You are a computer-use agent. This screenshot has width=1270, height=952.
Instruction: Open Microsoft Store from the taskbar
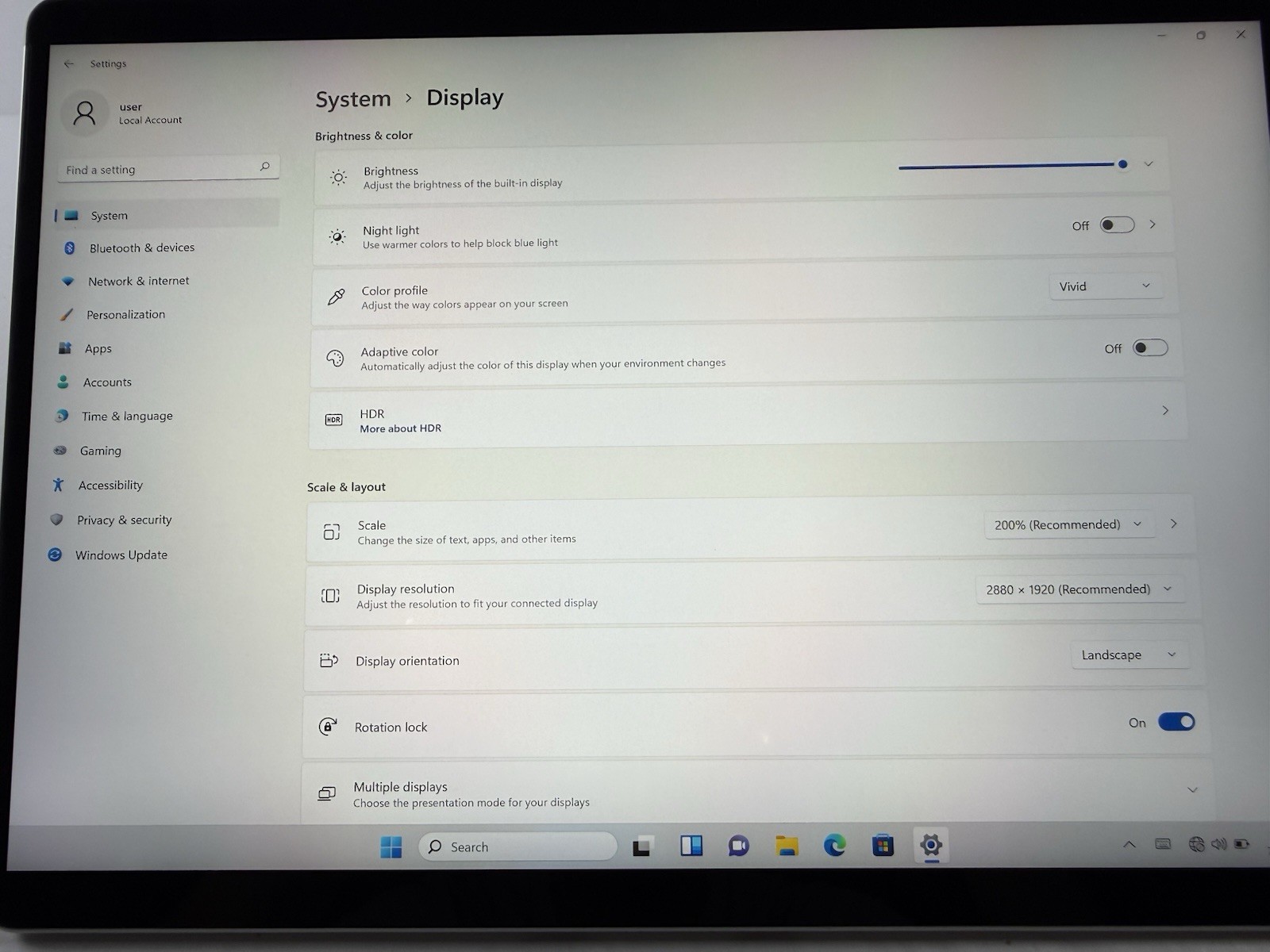coord(883,846)
